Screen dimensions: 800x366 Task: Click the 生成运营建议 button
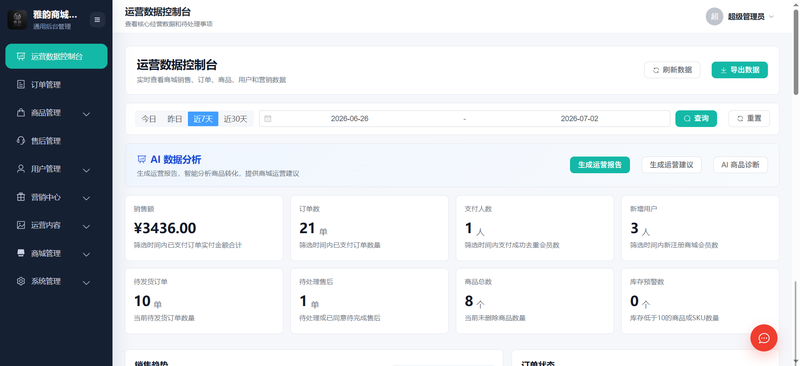(671, 165)
